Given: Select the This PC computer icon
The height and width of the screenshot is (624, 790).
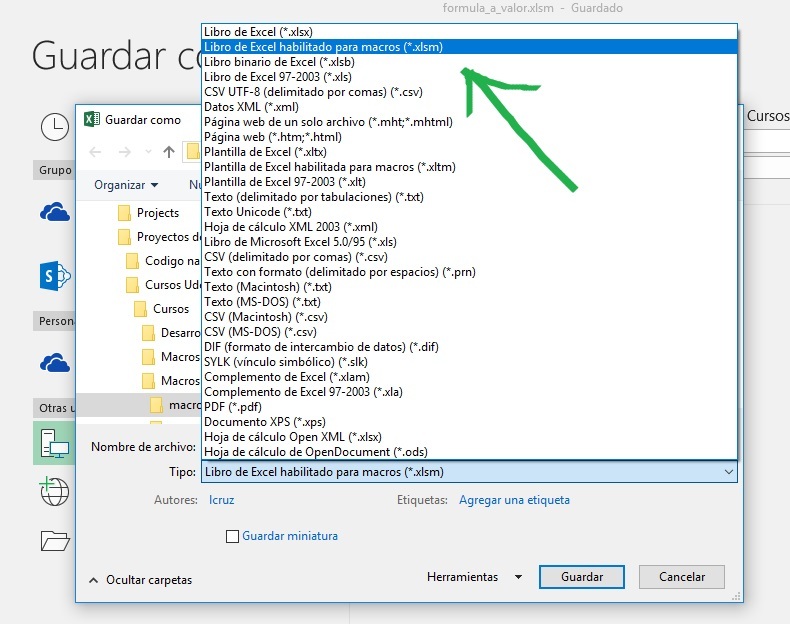Looking at the screenshot, I should tap(55, 444).
